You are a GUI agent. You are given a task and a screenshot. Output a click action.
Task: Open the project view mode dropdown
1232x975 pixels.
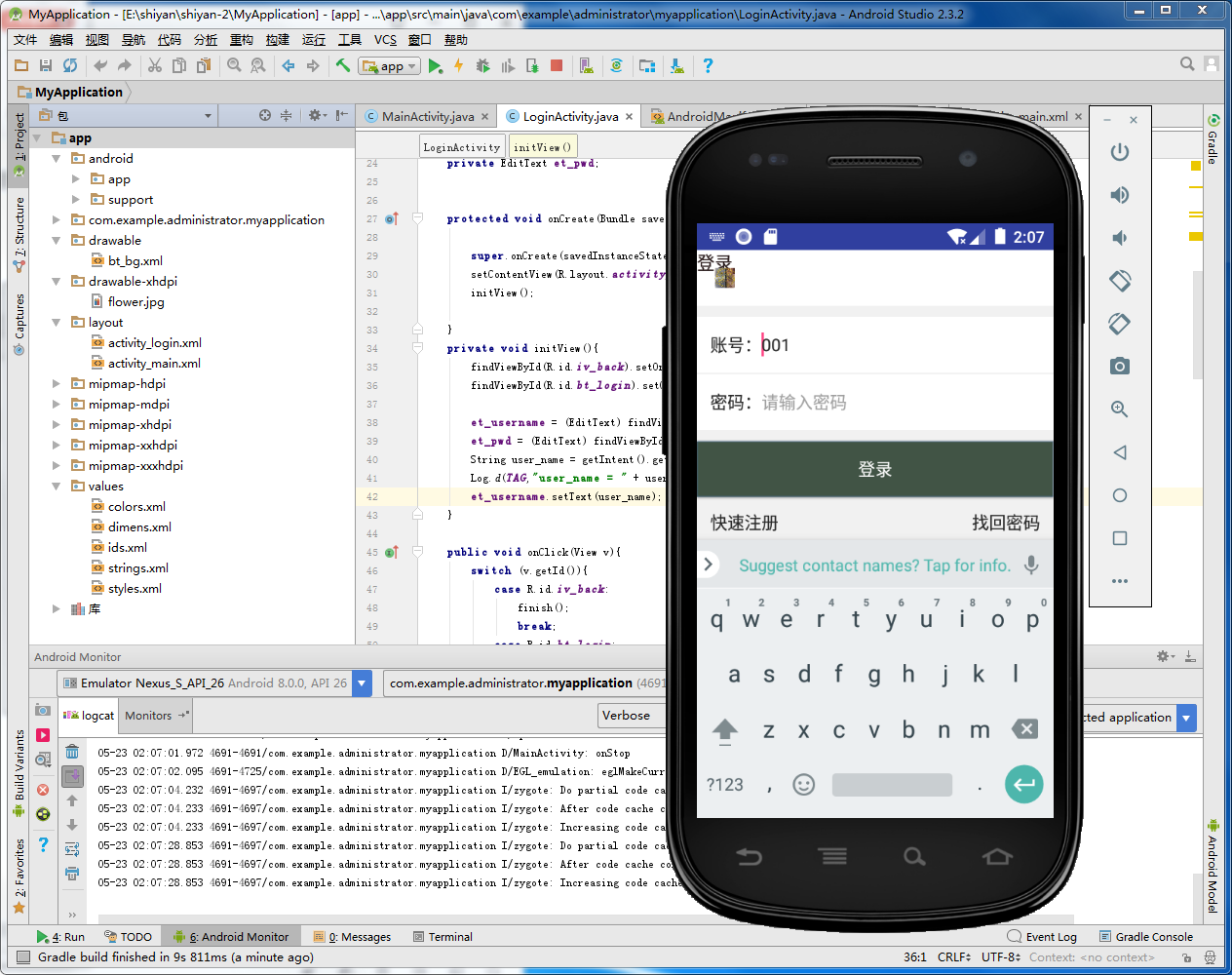tap(208, 116)
